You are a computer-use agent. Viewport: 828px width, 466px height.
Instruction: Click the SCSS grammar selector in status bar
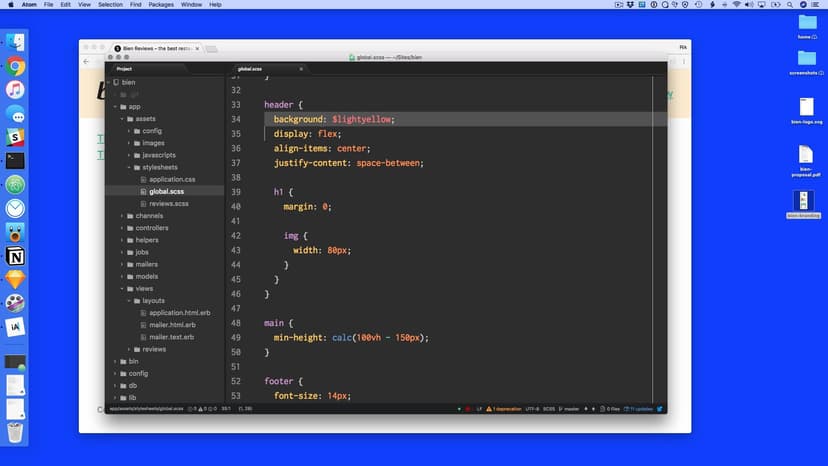pyautogui.click(x=549, y=409)
